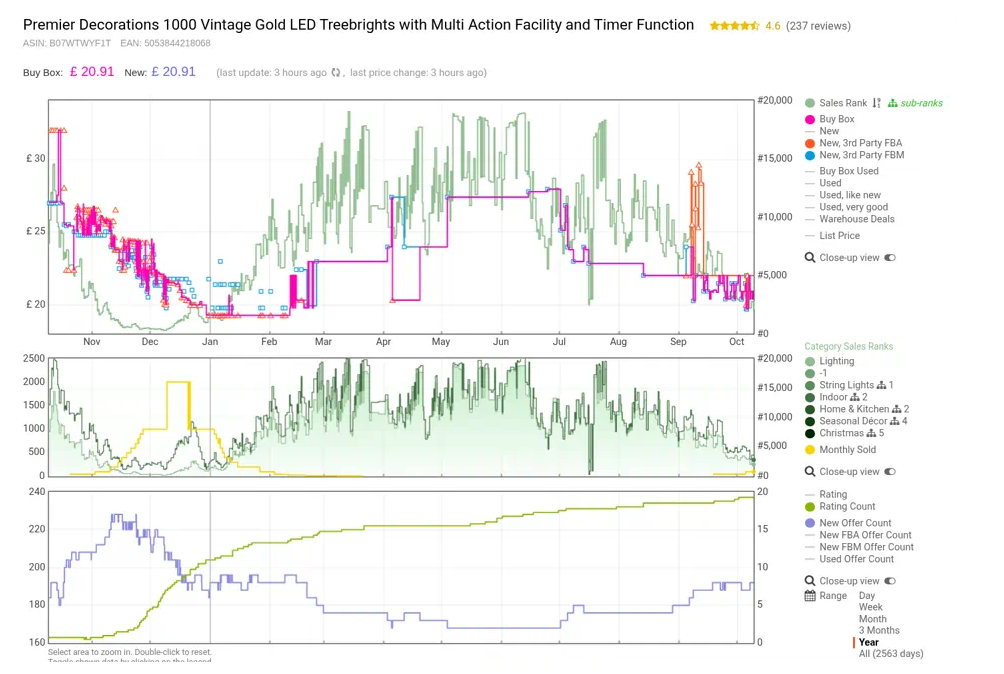Select All (2563 days) range
The image size is (1004, 674).
(x=891, y=654)
